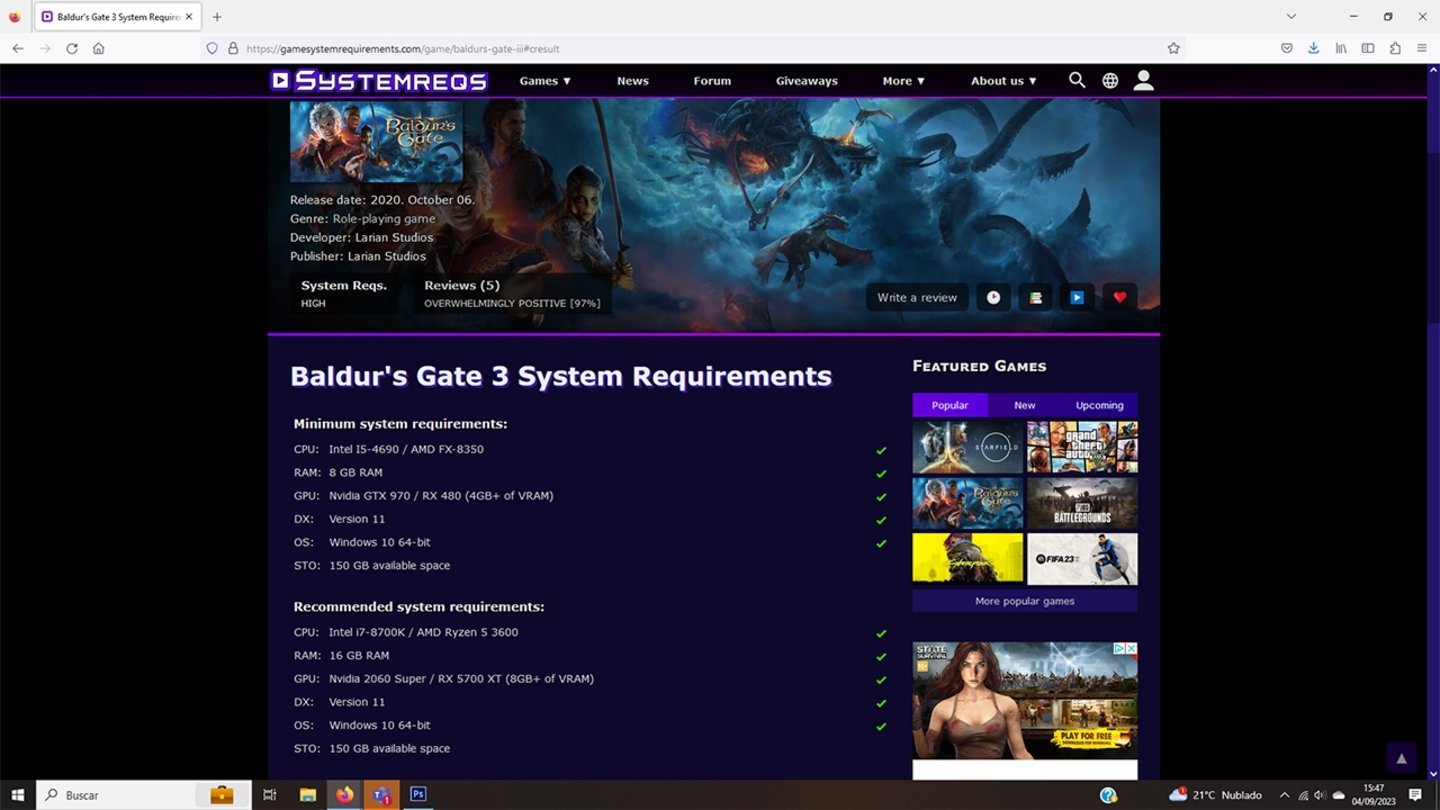Open a new browser tab

(x=217, y=16)
